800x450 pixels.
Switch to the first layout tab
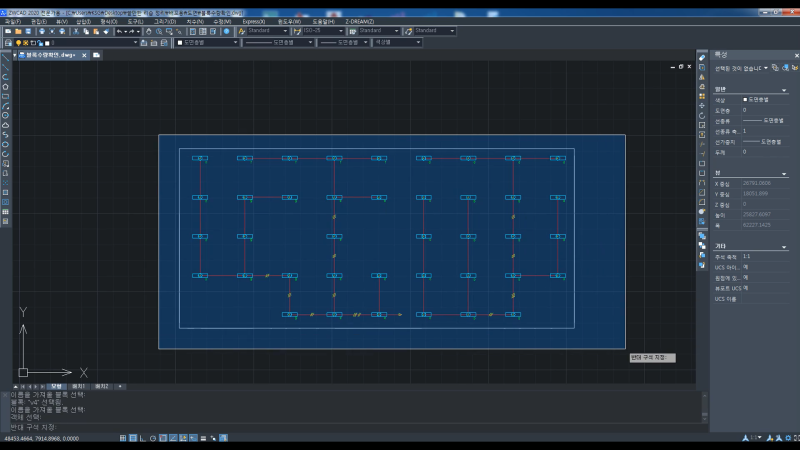click(78, 387)
